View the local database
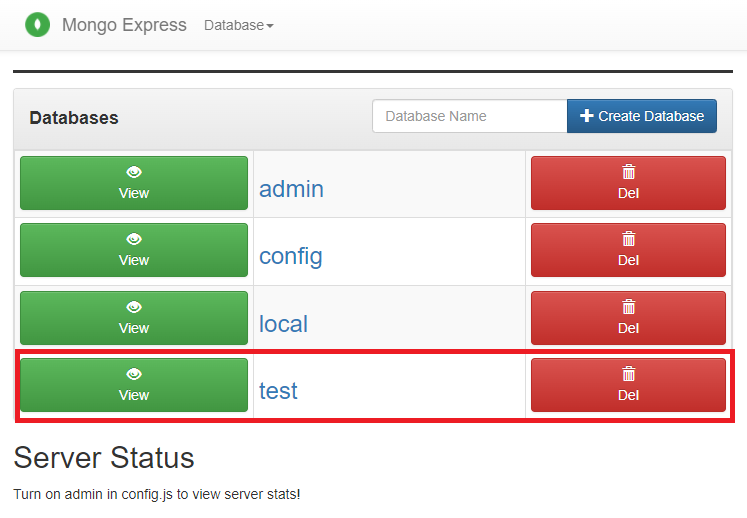The height and width of the screenshot is (518, 747). [x=134, y=318]
